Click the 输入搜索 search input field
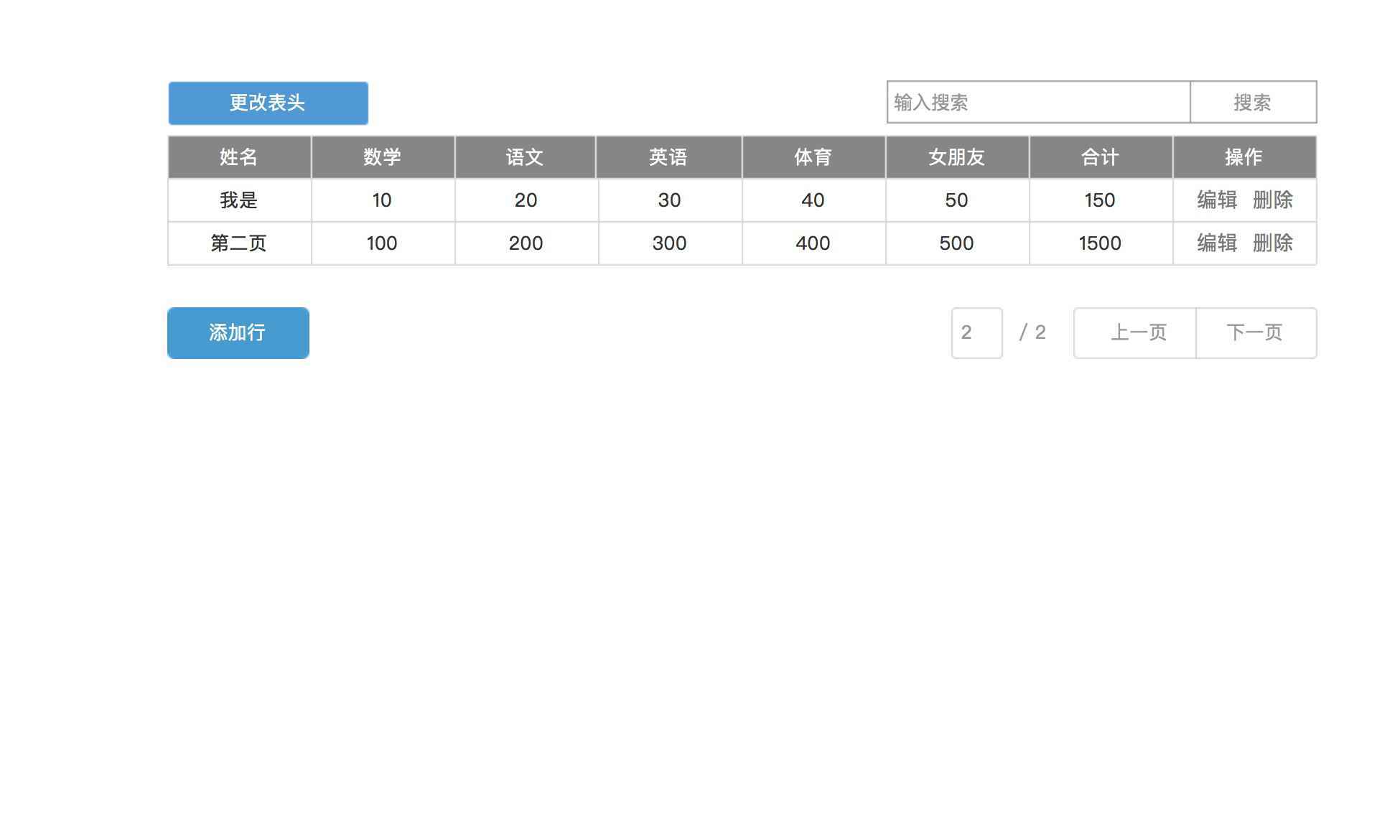 1037,102
